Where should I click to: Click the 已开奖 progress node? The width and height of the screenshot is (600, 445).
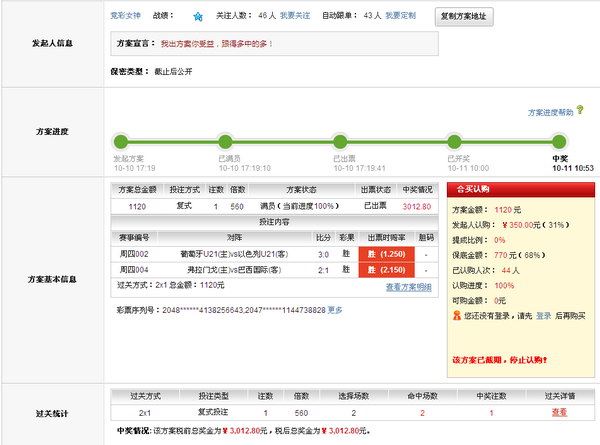[450, 141]
